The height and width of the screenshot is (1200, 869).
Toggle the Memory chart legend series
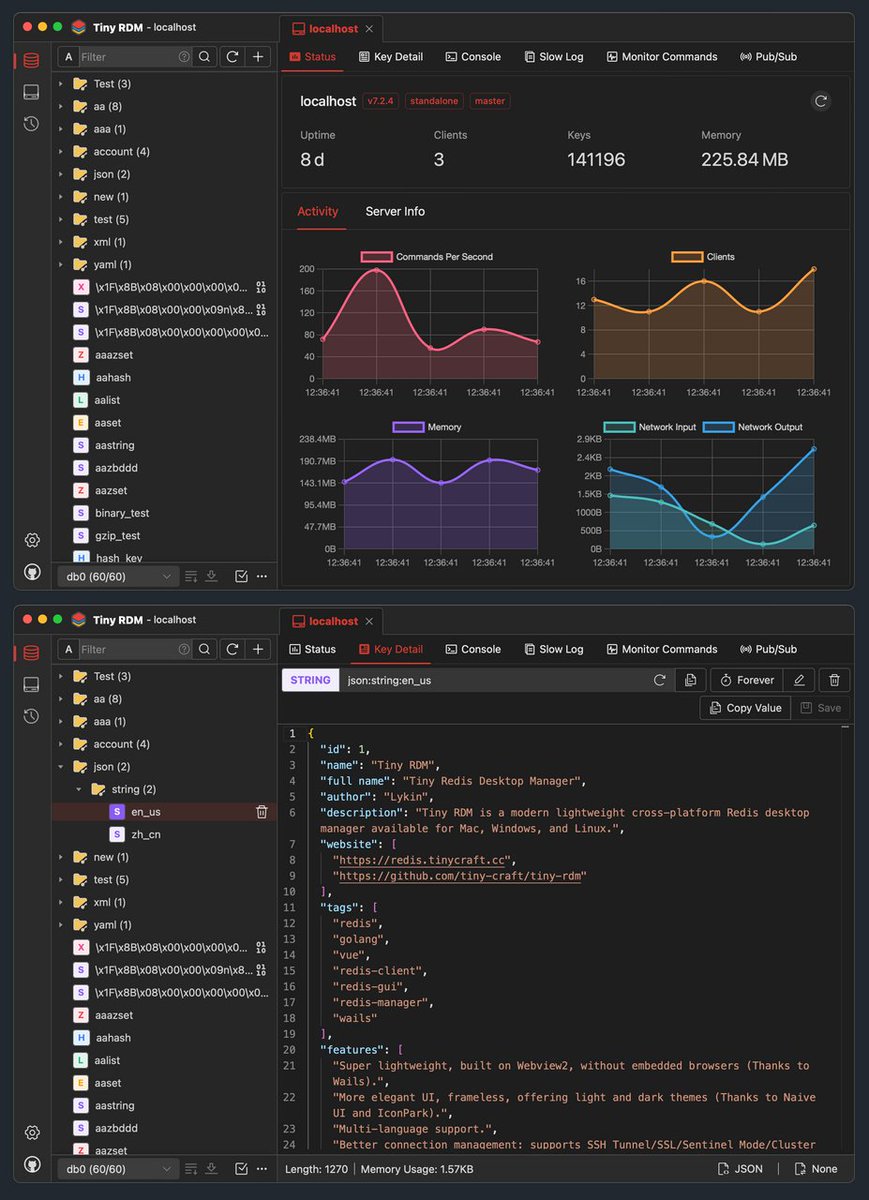[x=427, y=427]
